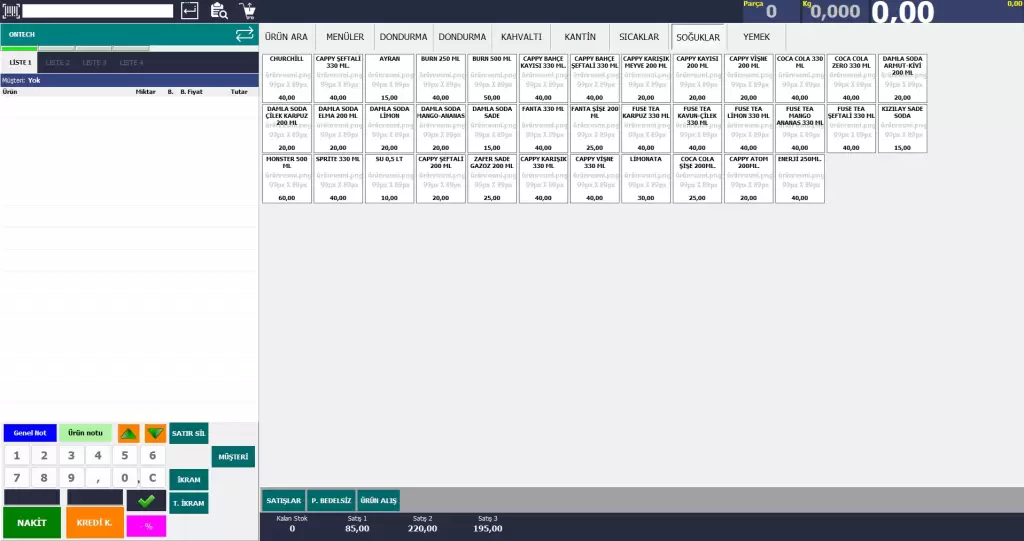Viewport: 1024px width, 541px height.
Task: Open the SICAKLAR category tab
Action: [x=639, y=37]
